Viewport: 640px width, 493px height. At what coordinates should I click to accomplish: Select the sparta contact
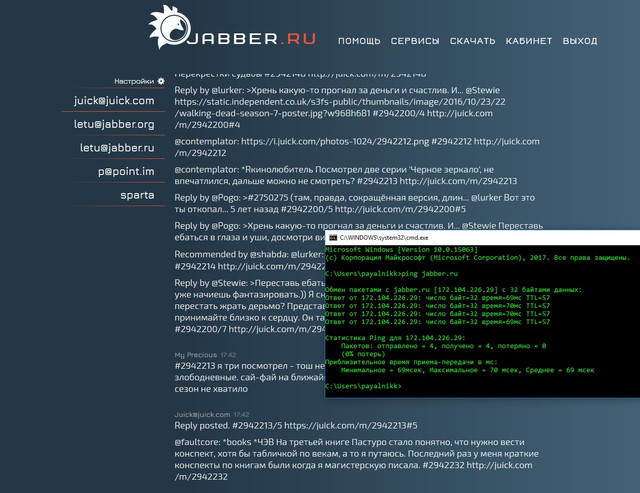click(x=137, y=195)
